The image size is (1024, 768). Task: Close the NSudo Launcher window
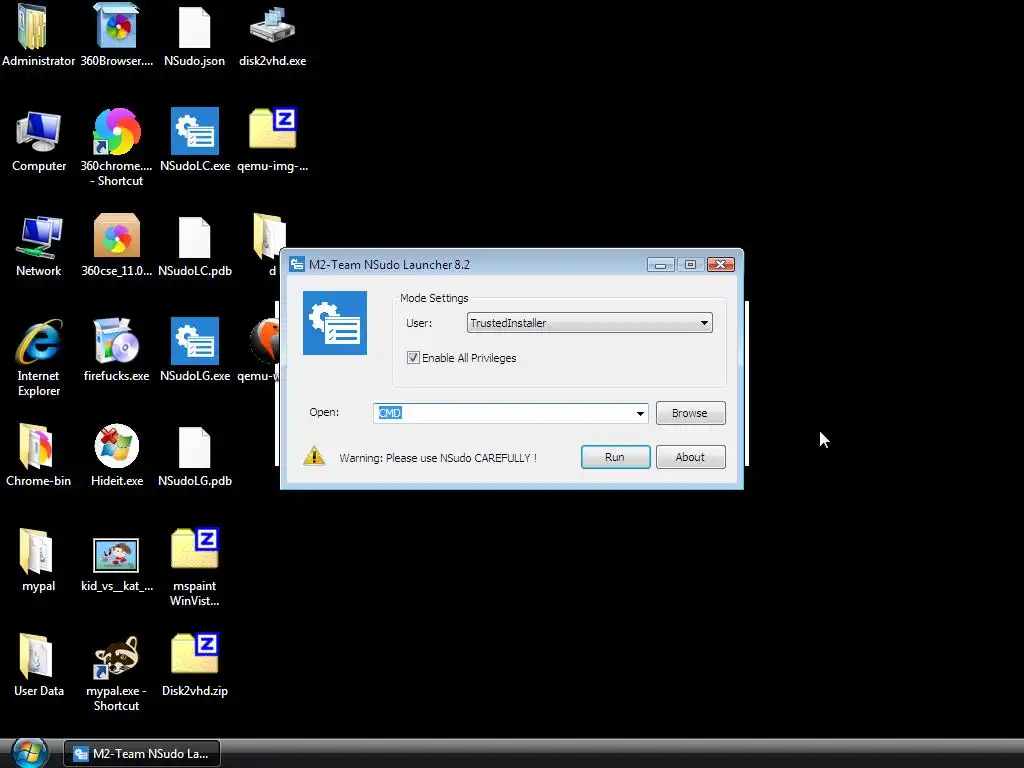coord(720,264)
